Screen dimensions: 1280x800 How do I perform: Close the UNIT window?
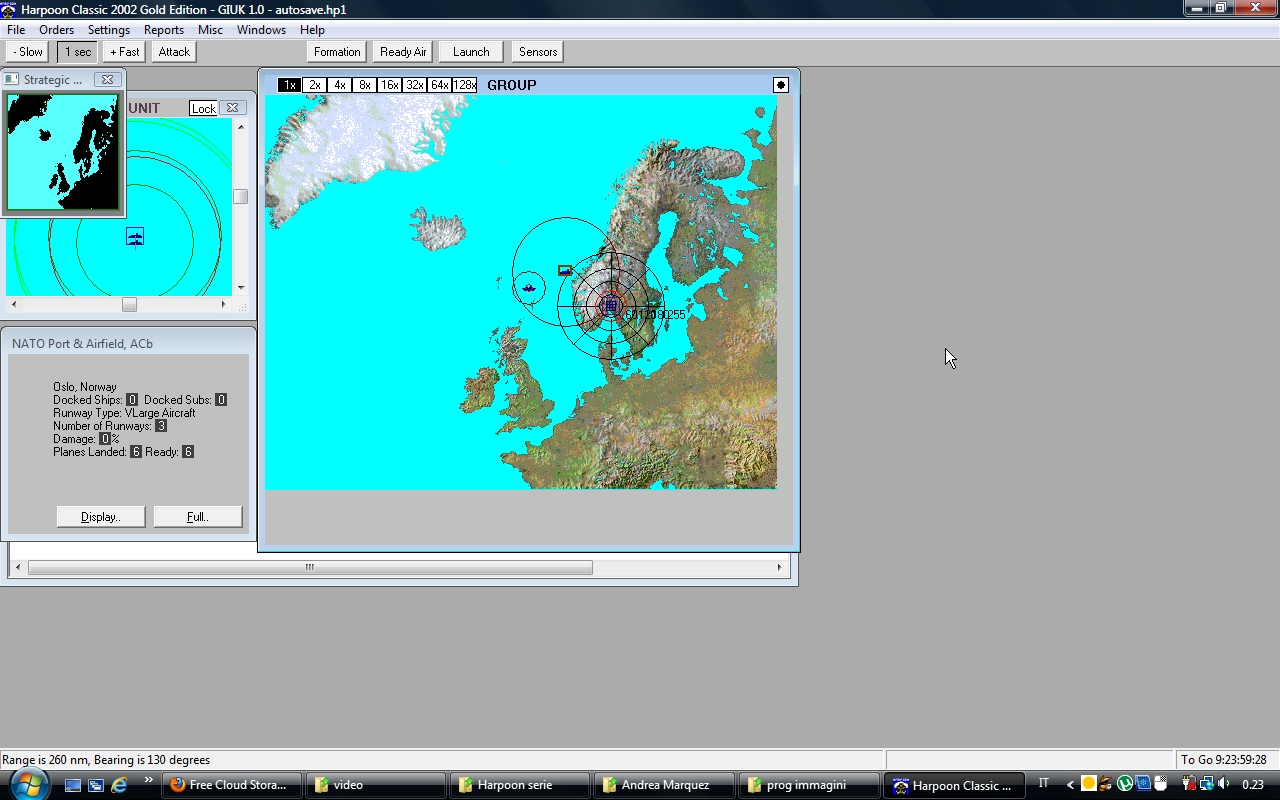pos(232,108)
